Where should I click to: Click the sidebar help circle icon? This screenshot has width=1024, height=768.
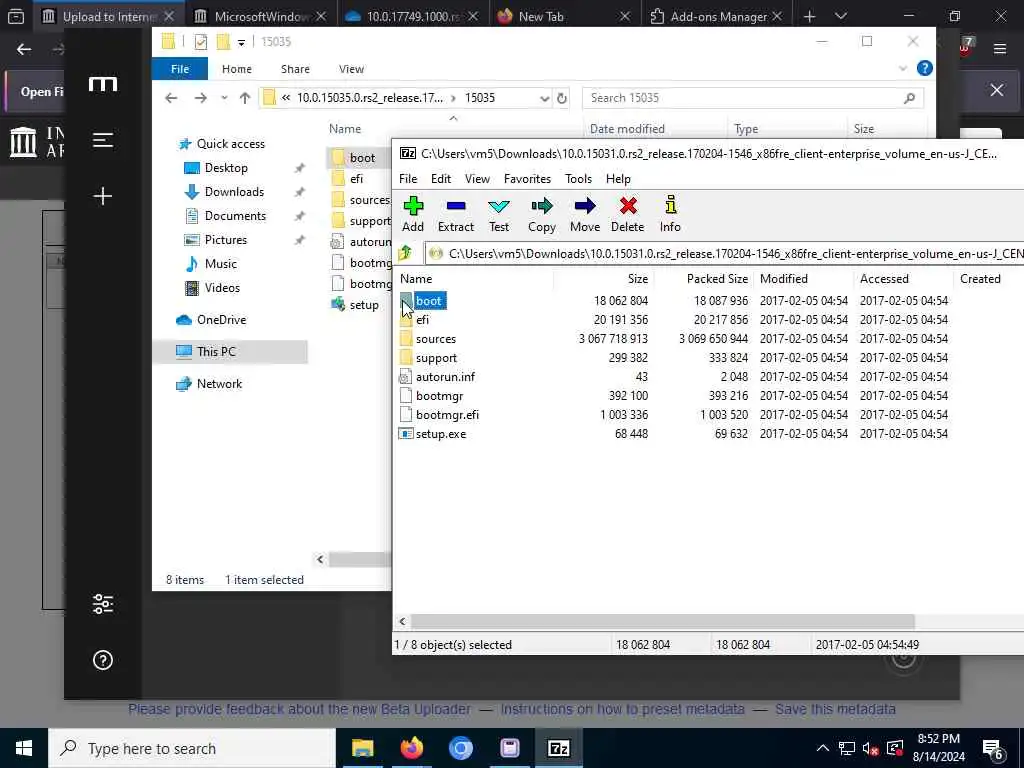(x=103, y=660)
